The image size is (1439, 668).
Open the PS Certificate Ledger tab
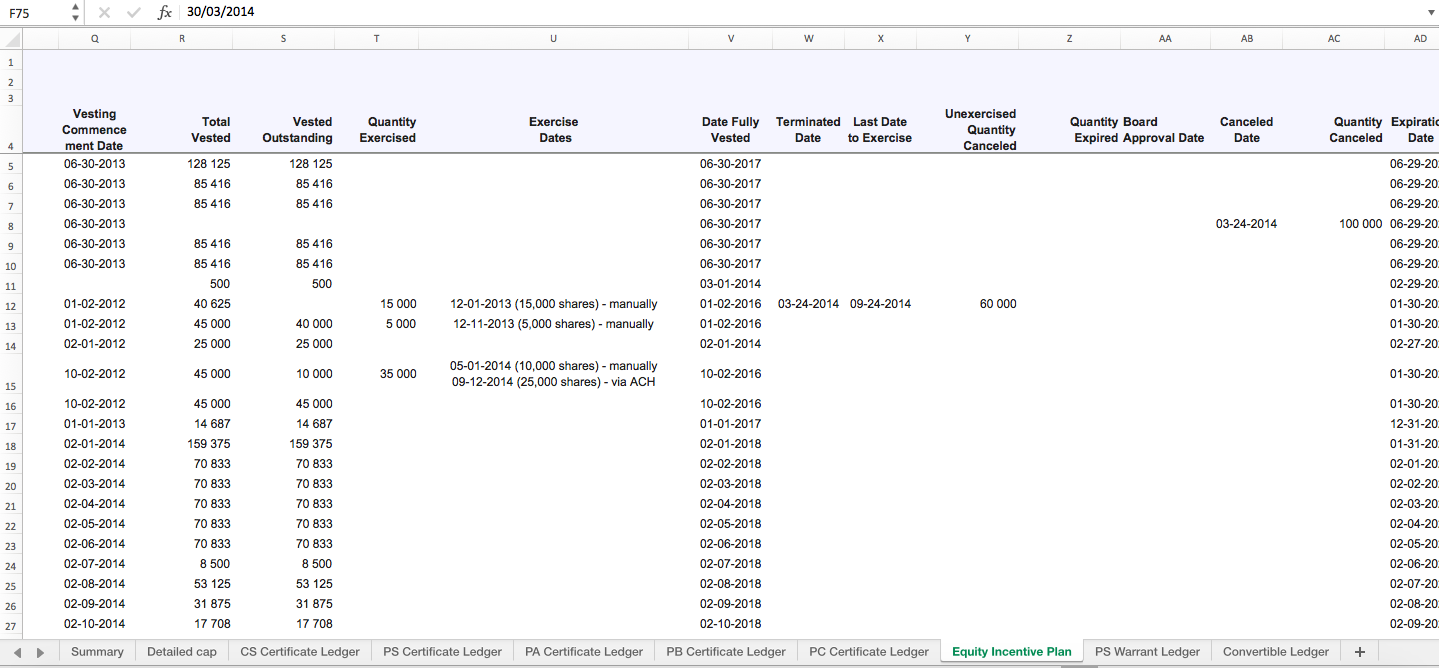pos(442,652)
